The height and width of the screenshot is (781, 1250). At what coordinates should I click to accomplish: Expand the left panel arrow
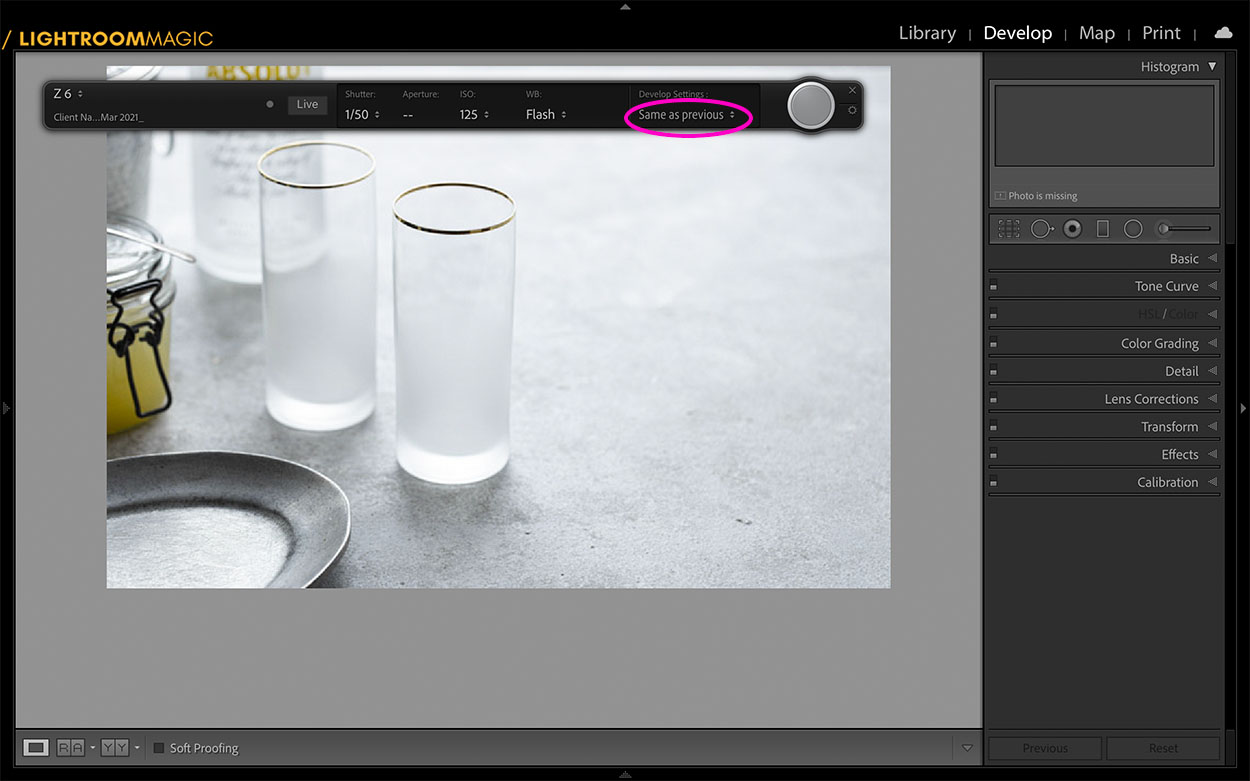[x=6, y=408]
